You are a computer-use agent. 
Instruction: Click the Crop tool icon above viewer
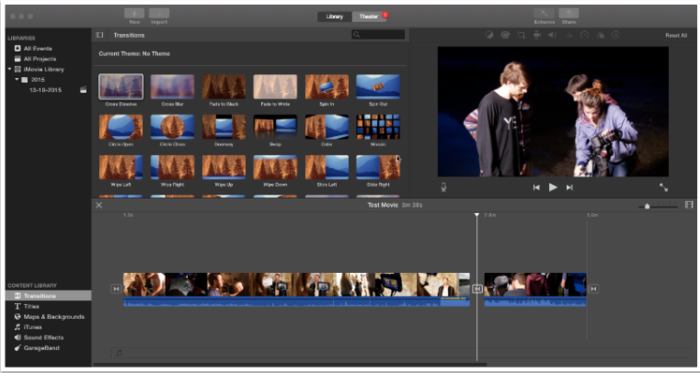click(x=521, y=35)
